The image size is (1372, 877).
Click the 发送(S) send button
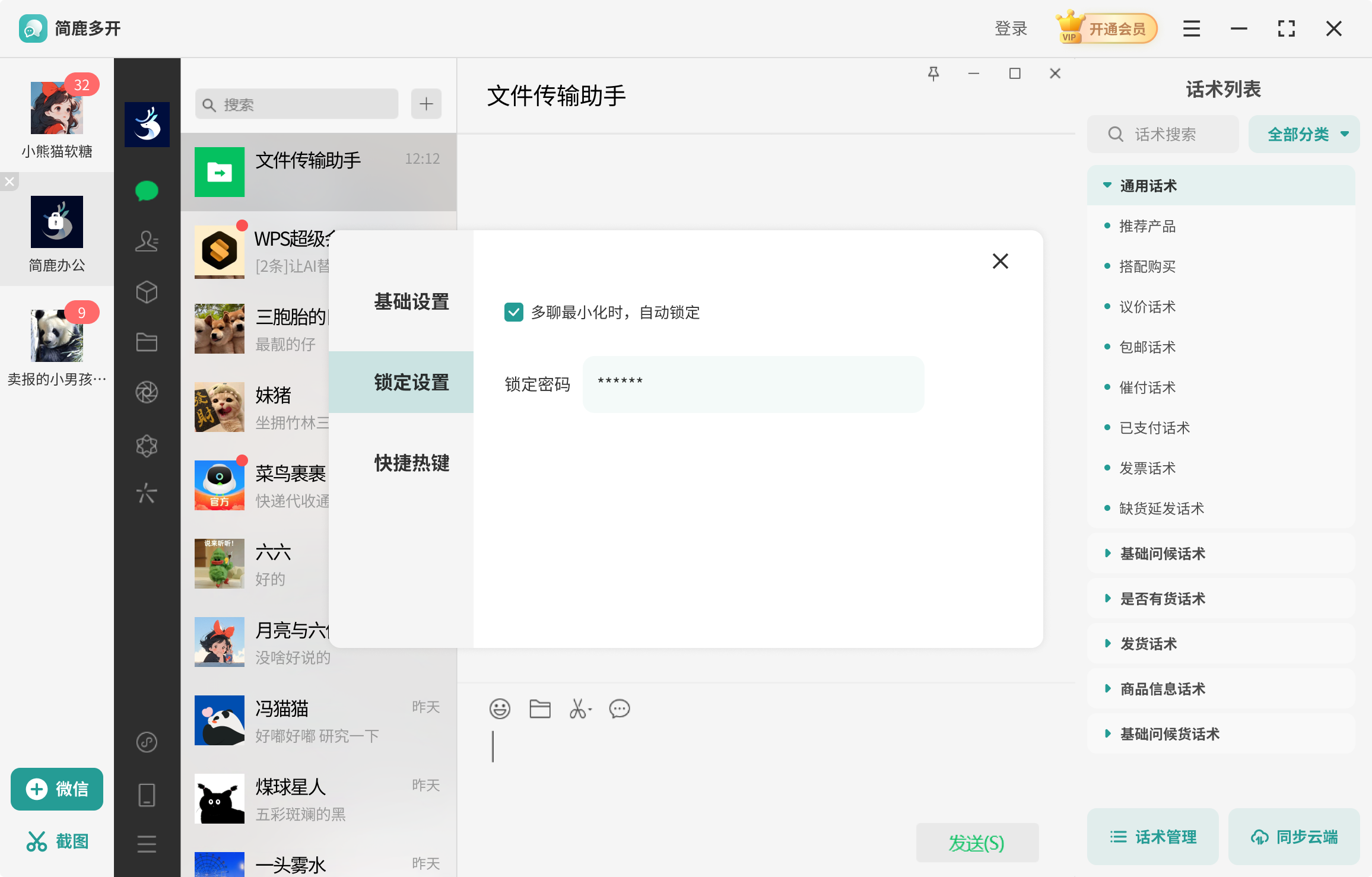(x=977, y=842)
